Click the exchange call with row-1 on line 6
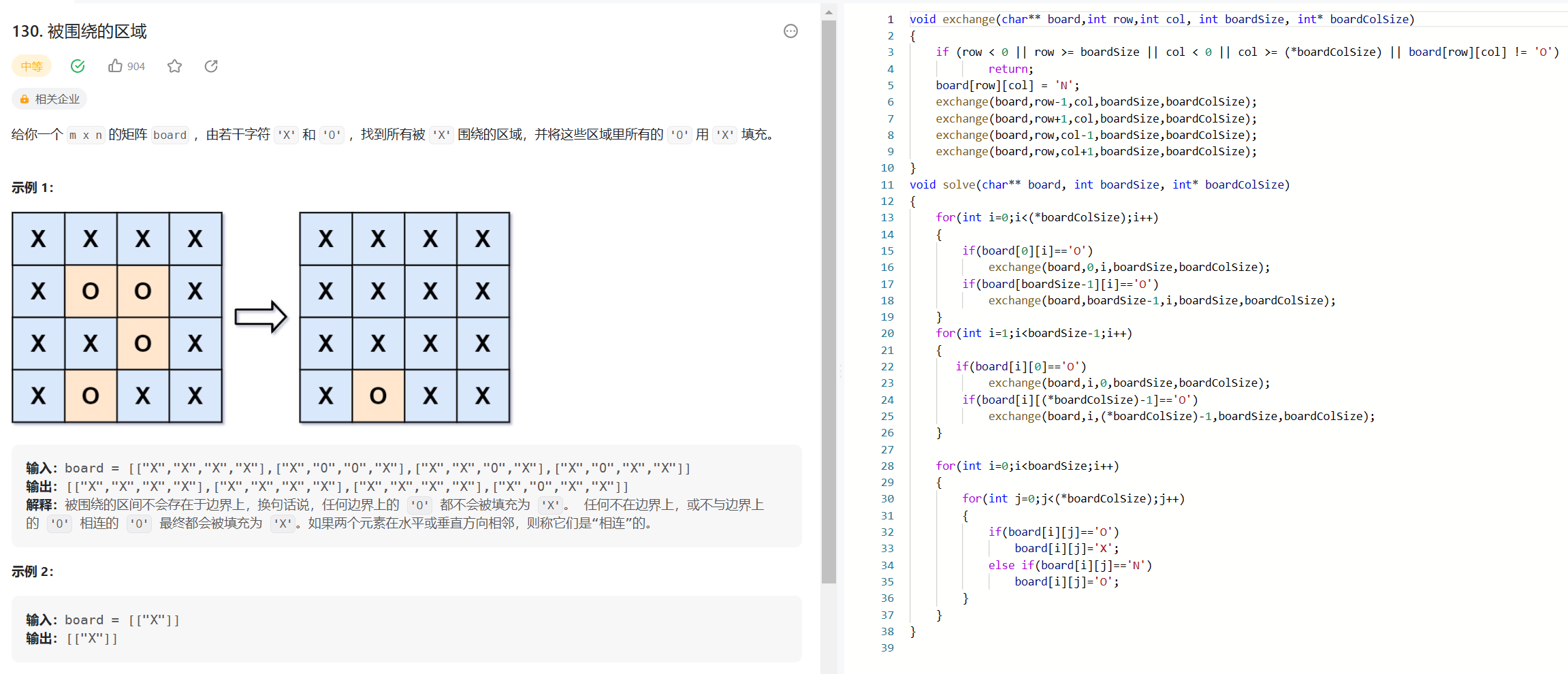1568x674 pixels. coord(1096,101)
